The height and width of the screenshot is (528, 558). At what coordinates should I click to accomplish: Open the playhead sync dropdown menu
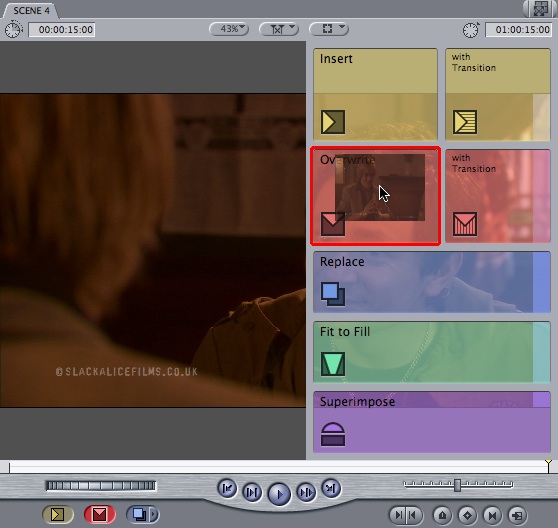coord(279,29)
